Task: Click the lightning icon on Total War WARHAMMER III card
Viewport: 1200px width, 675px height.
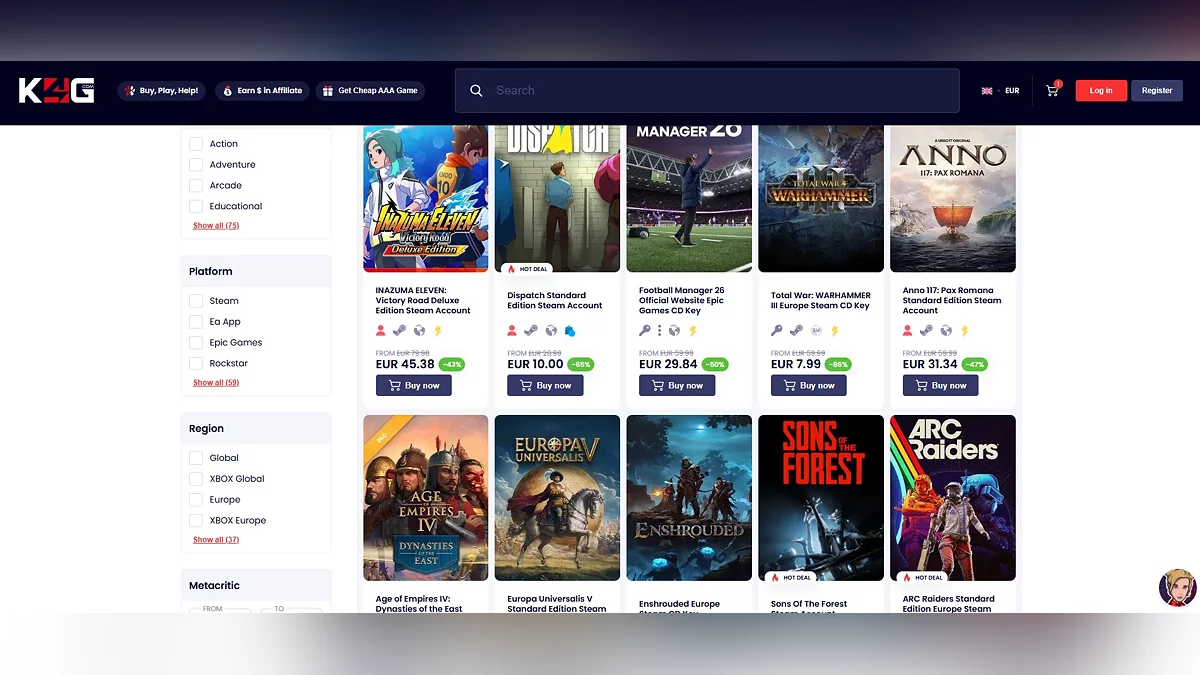Action: (x=835, y=331)
